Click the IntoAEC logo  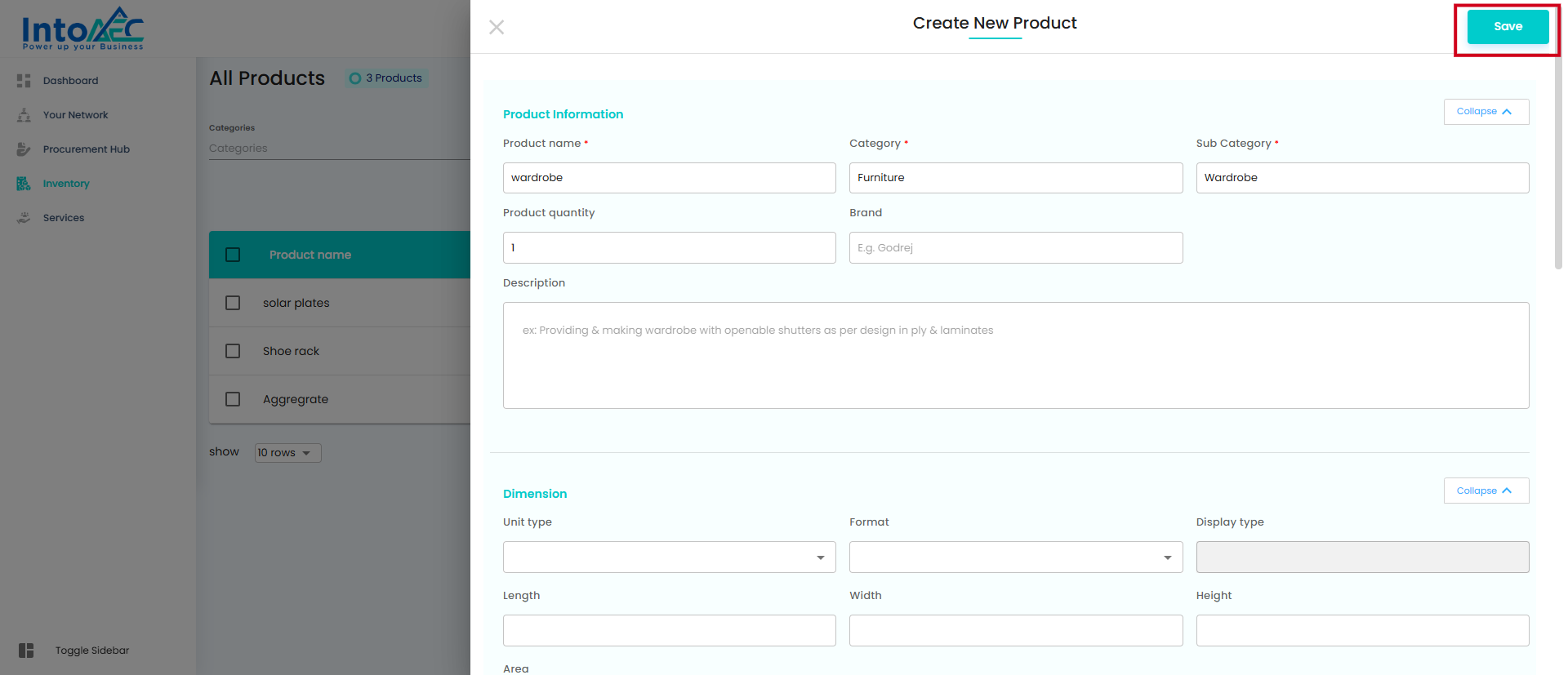point(82,29)
